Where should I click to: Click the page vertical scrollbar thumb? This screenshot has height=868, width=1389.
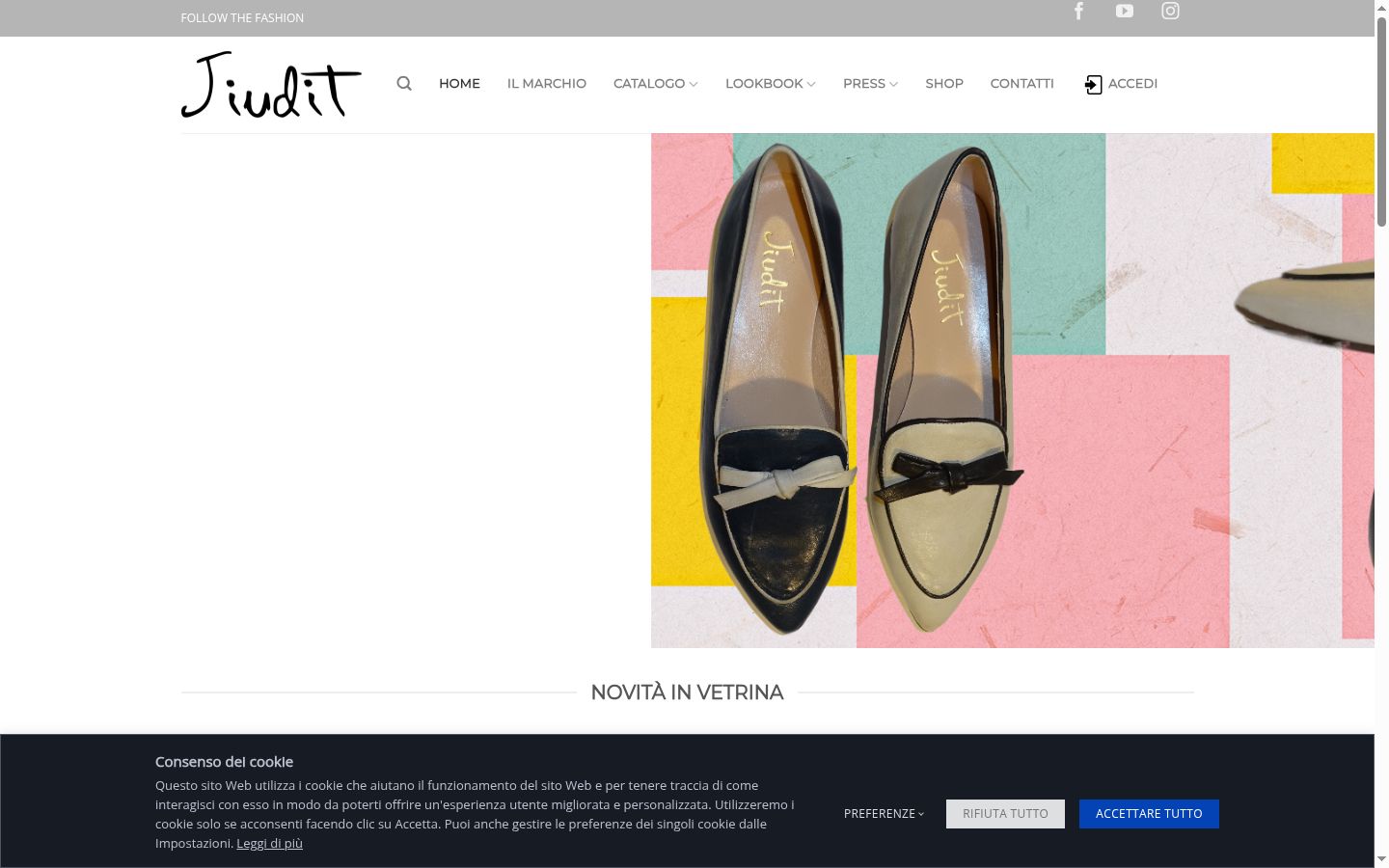tap(1381, 122)
